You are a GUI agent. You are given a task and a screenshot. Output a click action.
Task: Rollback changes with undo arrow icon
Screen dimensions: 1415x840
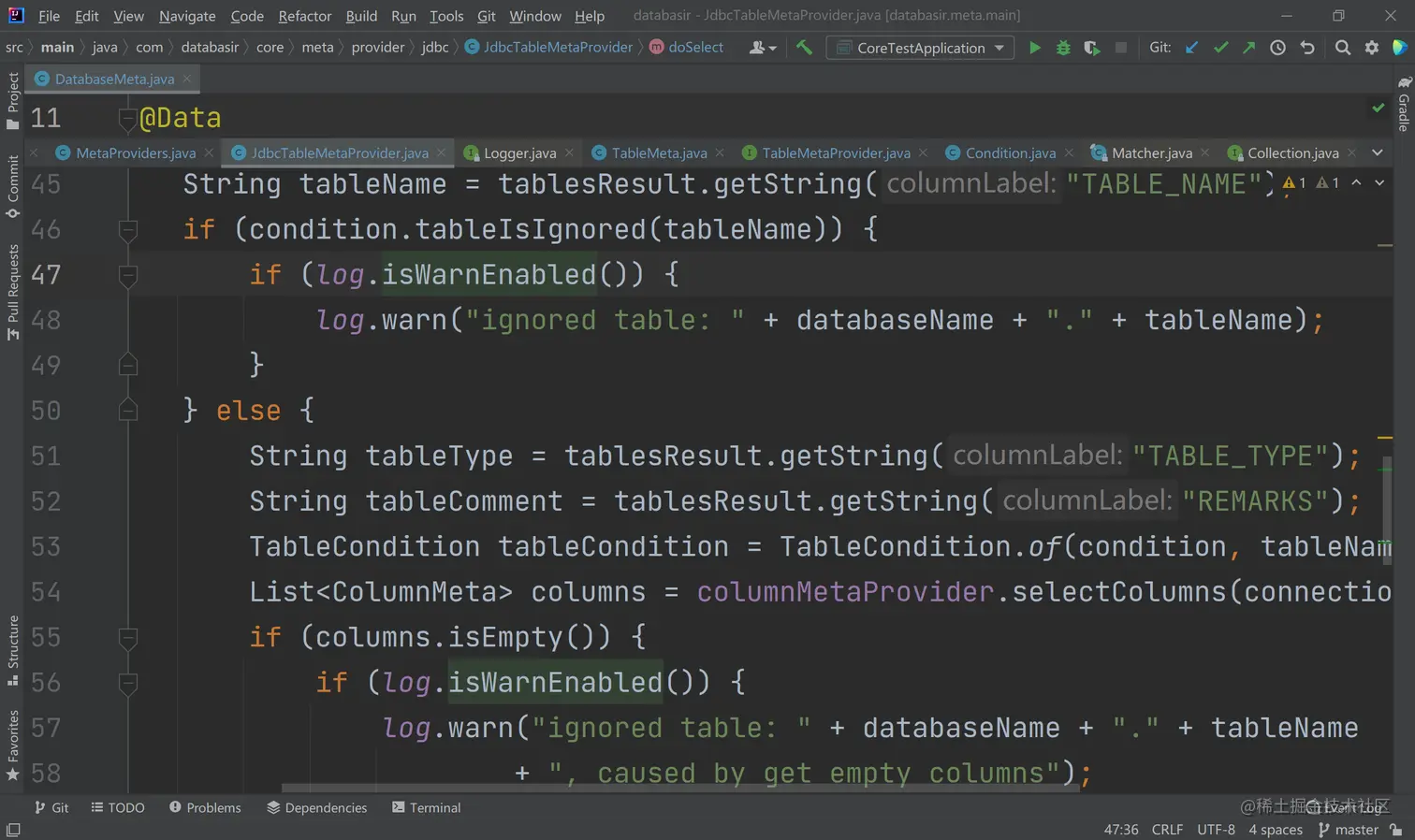(1307, 48)
